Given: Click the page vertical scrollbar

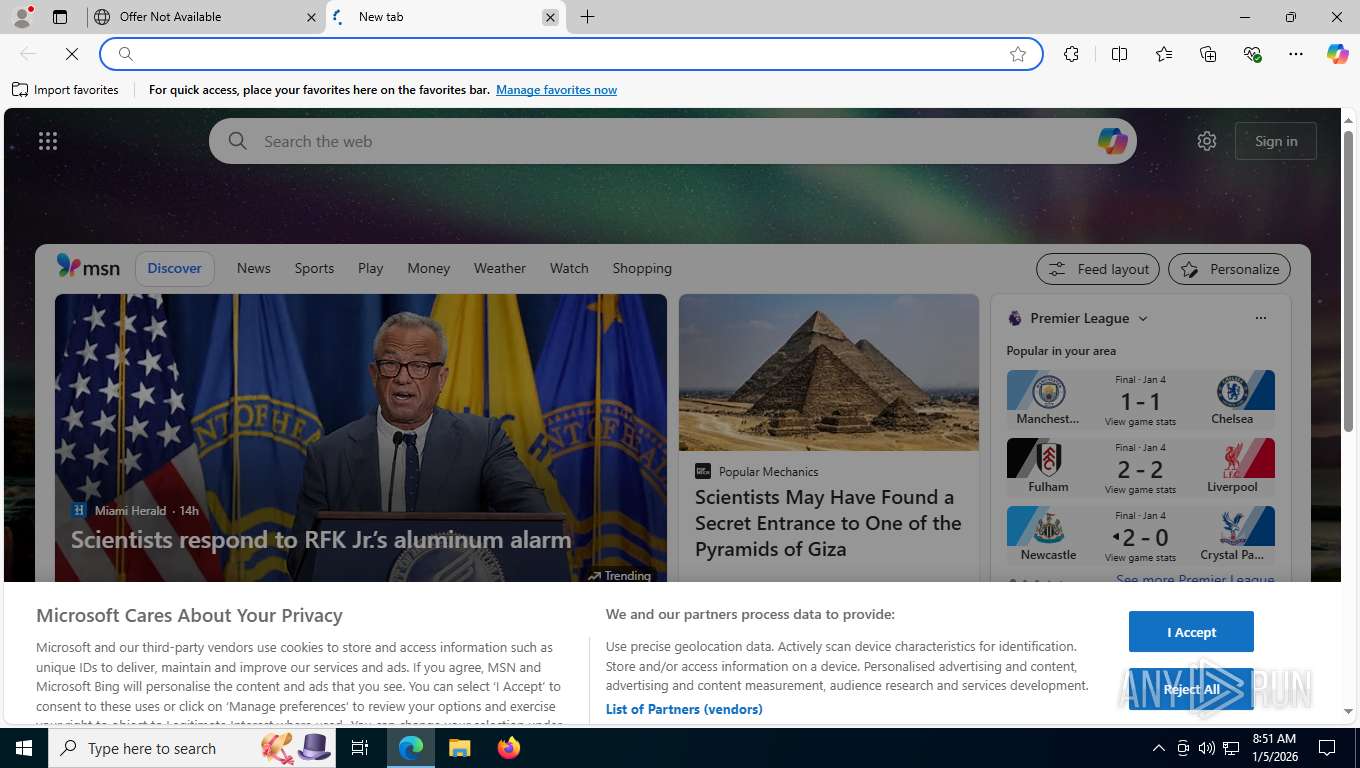Looking at the screenshot, I should click(x=1348, y=280).
